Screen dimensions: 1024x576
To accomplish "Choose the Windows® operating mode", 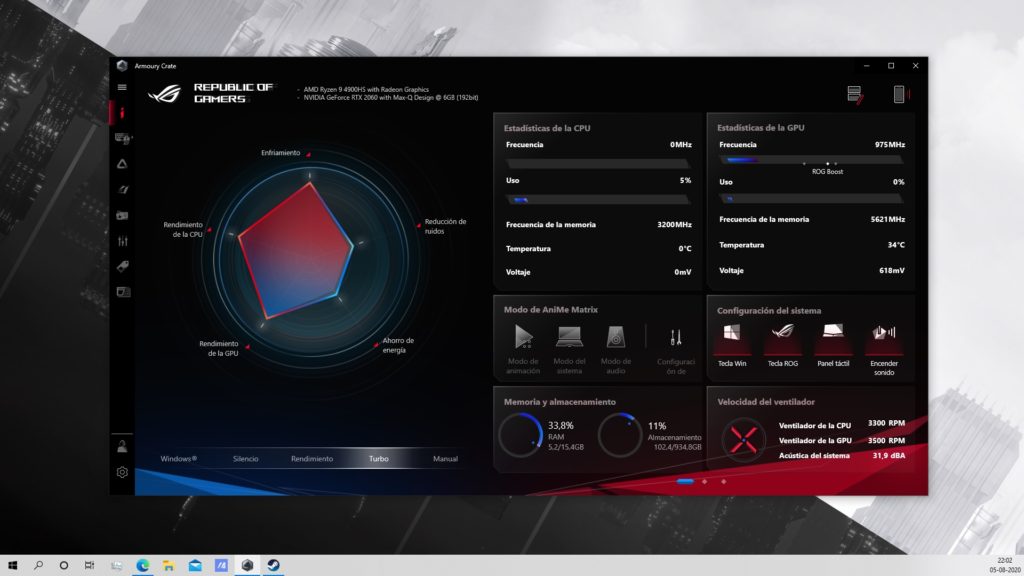I will (x=179, y=459).
